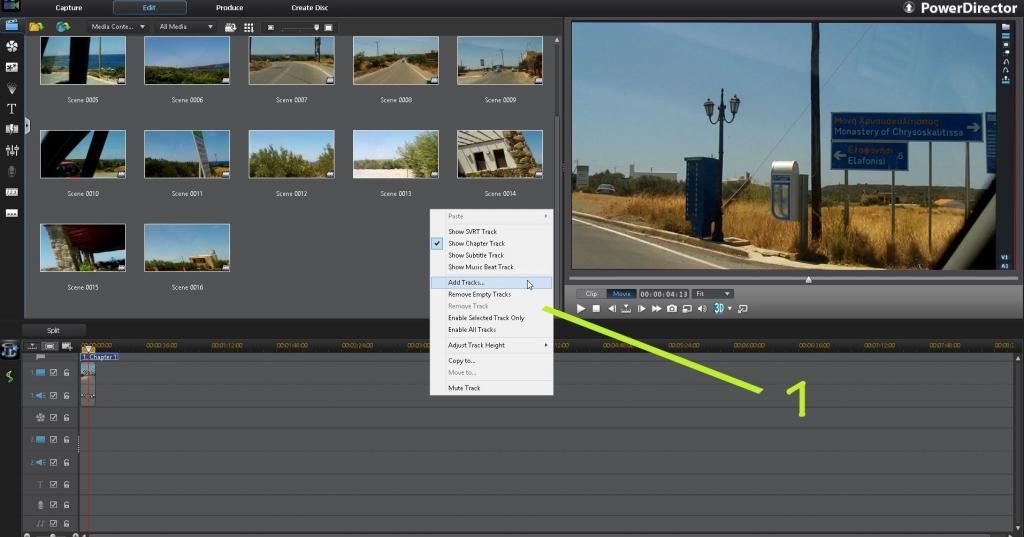Lock video track 1 with padlock
This screenshot has height=537, width=1024.
pyautogui.click(x=67, y=372)
